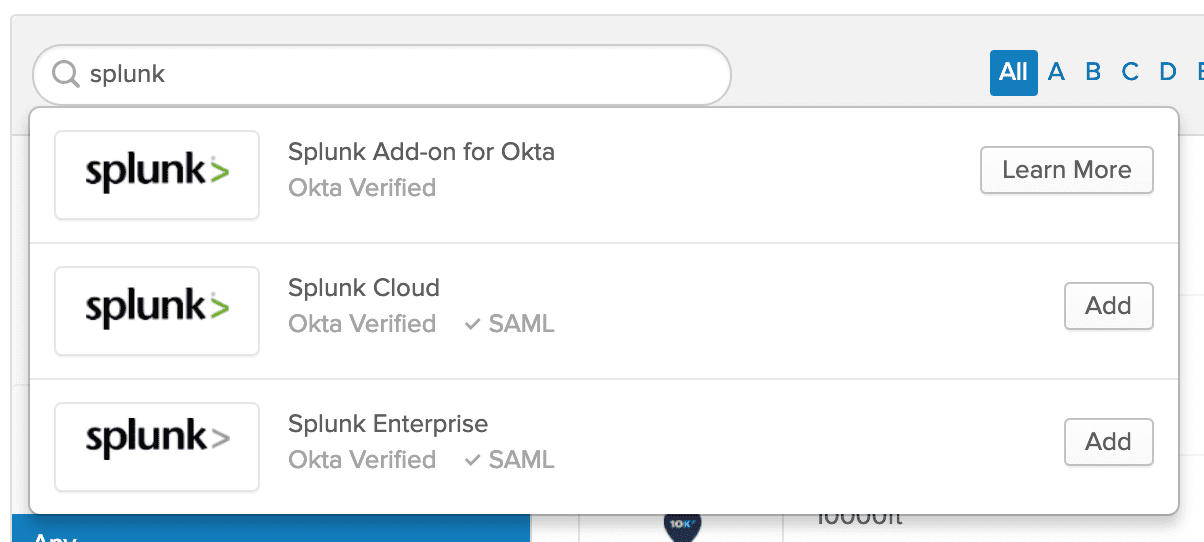Open Splunk Add-on for Okta logo

point(157,175)
